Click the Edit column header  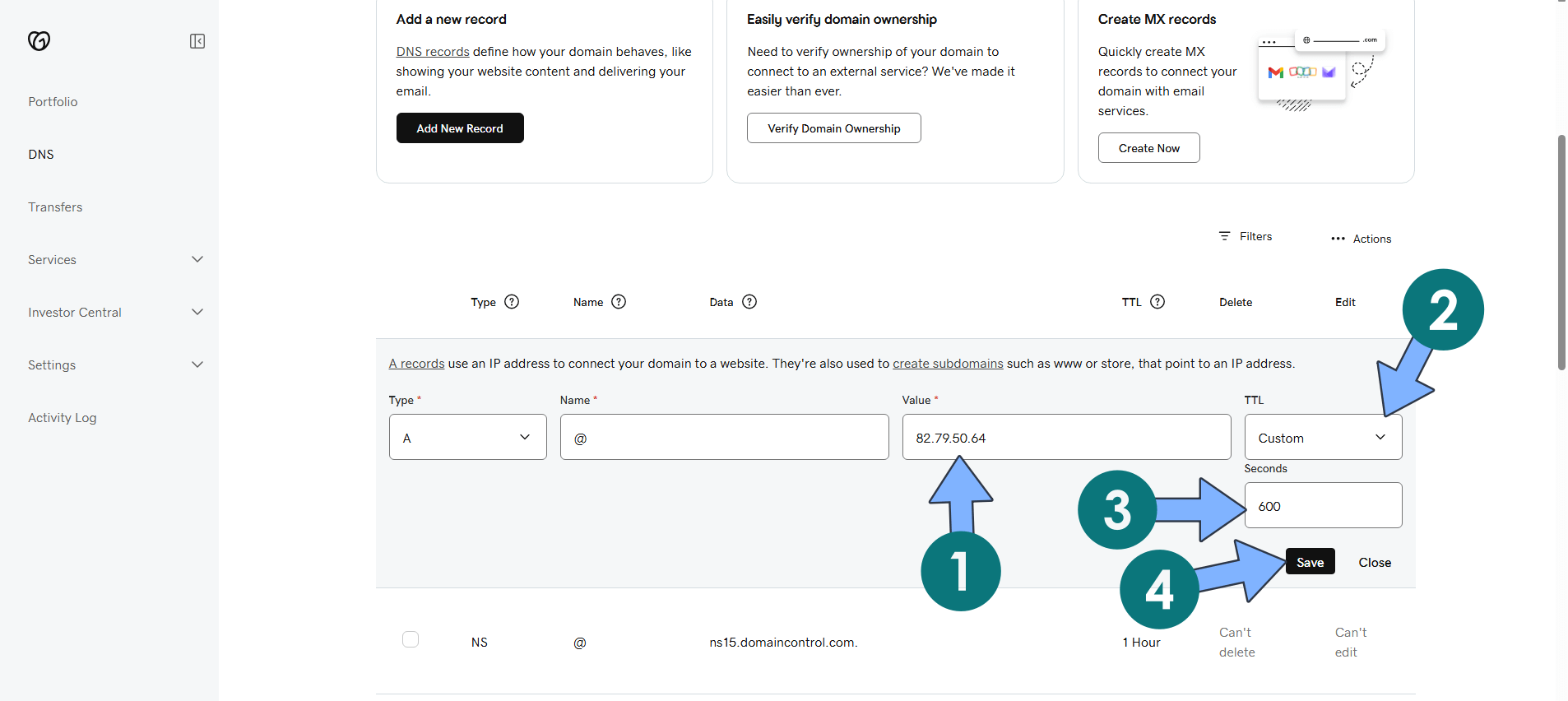(x=1345, y=303)
